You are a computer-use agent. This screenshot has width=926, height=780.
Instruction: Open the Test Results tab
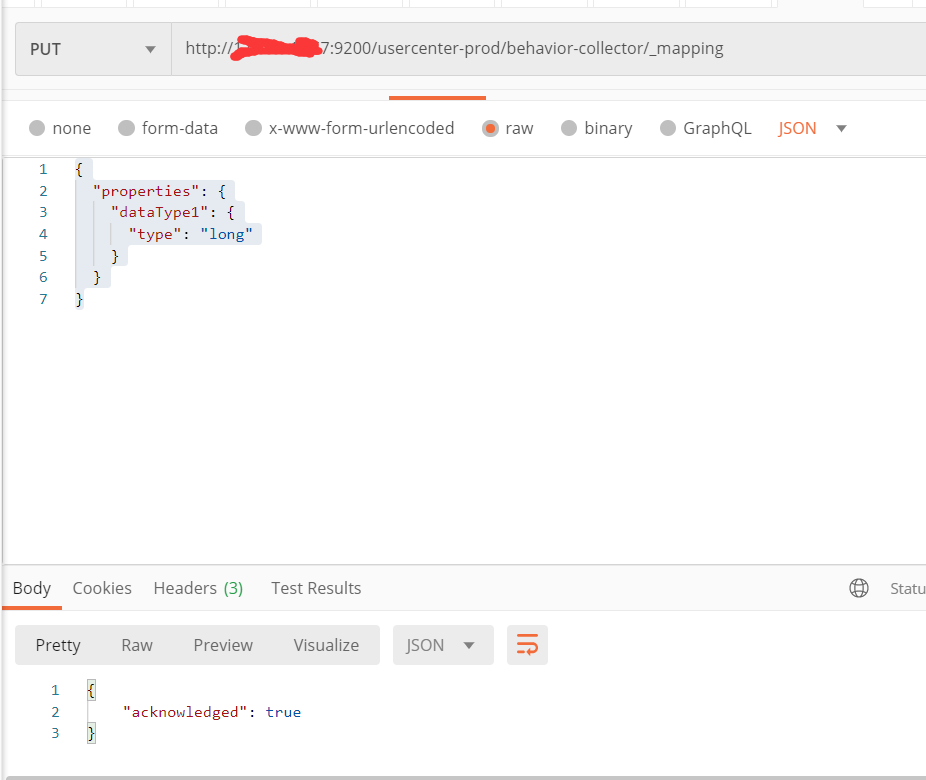tap(316, 588)
